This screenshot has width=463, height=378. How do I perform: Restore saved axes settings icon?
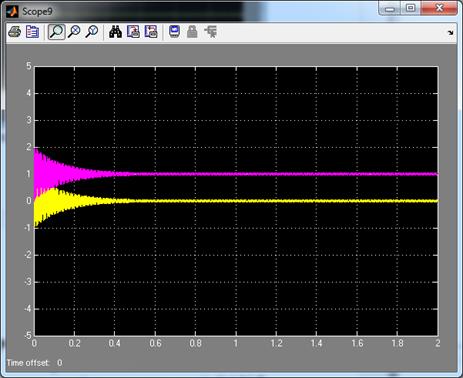151,32
